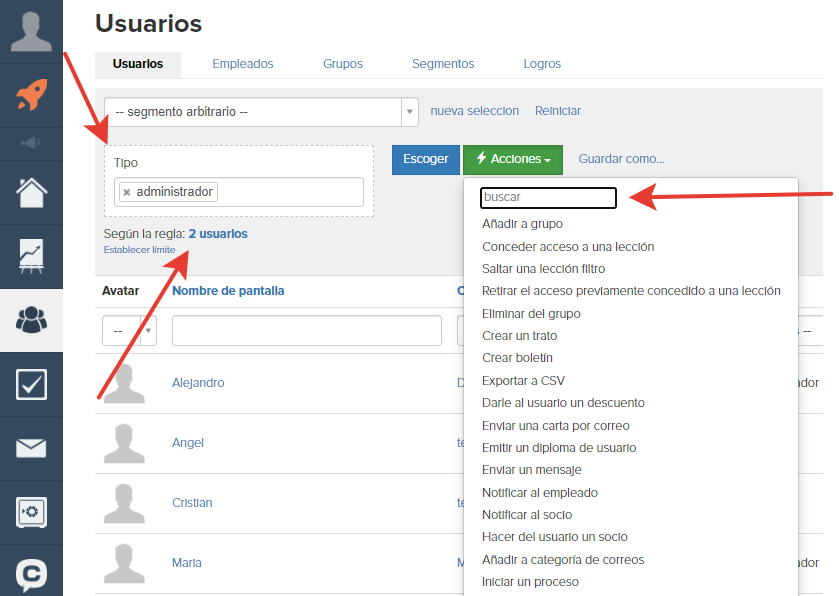The image size is (839, 596).
Task: Click the megaphone sidebar icon
Action: 31,143
